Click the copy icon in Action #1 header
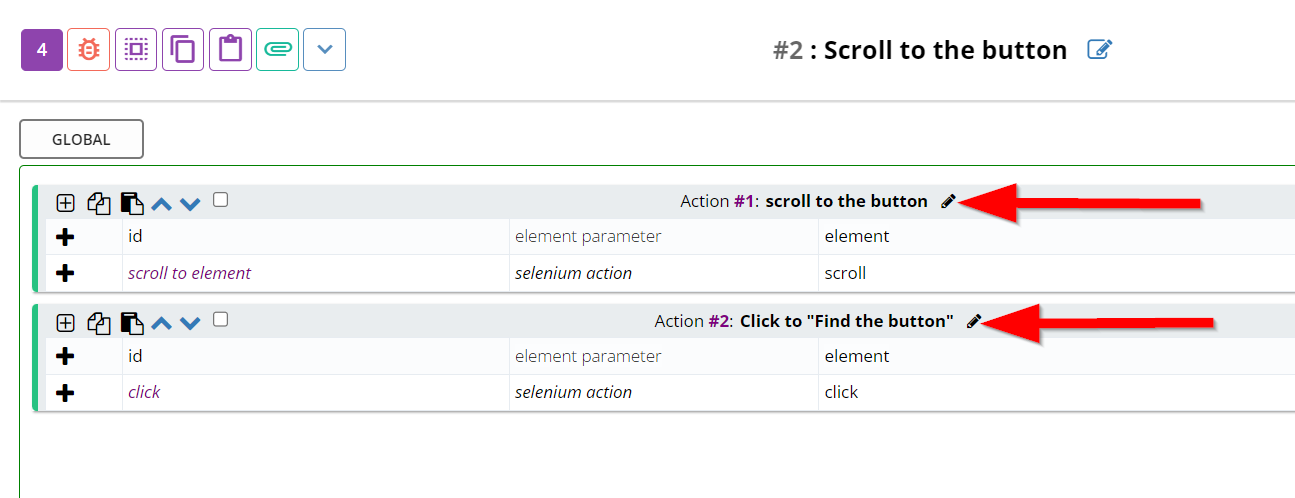 (98, 203)
